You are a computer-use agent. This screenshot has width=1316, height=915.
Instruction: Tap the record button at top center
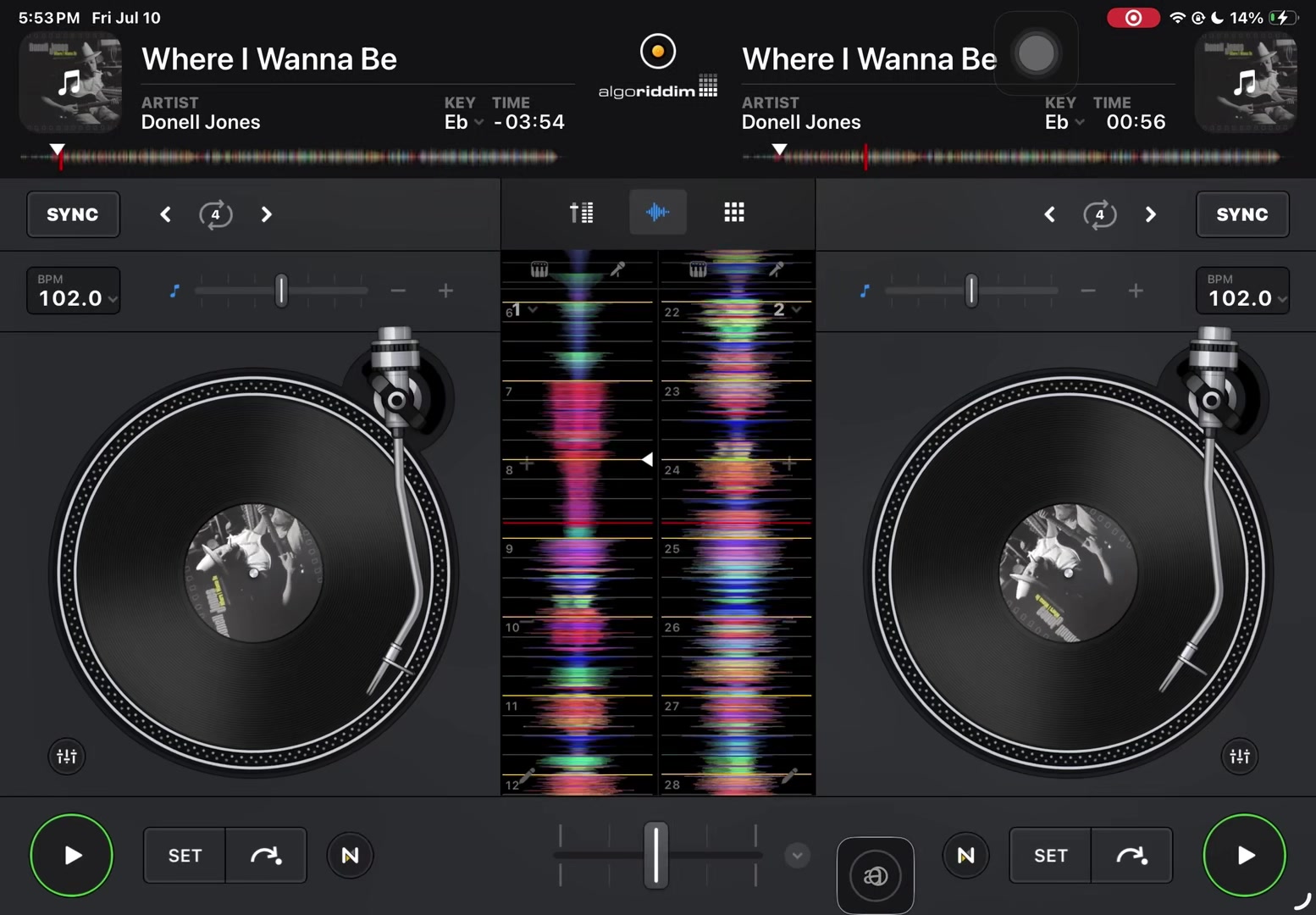point(658,51)
